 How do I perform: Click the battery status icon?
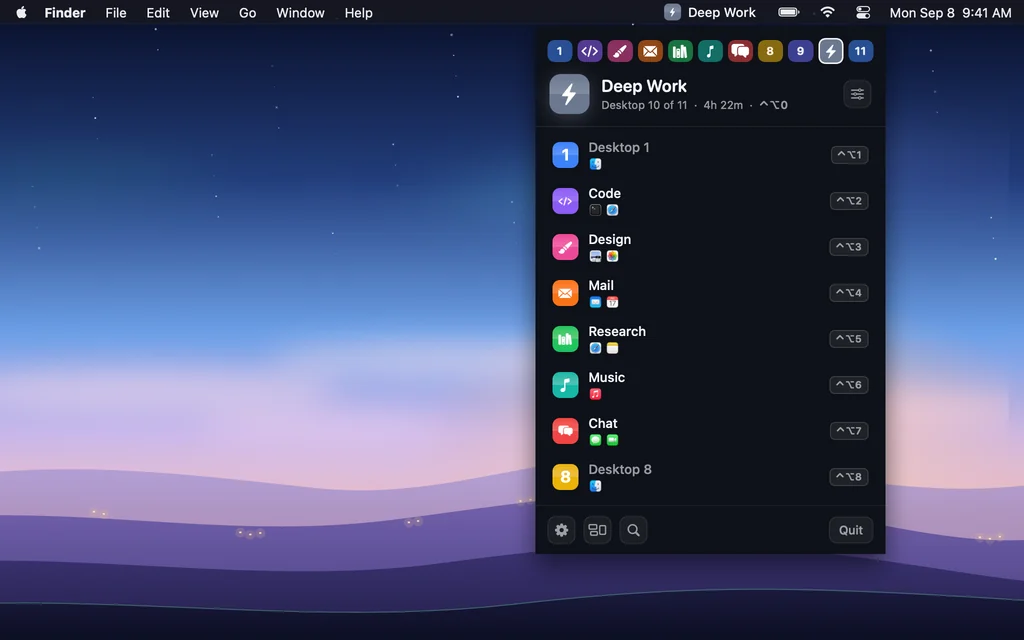click(x=789, y=12)
